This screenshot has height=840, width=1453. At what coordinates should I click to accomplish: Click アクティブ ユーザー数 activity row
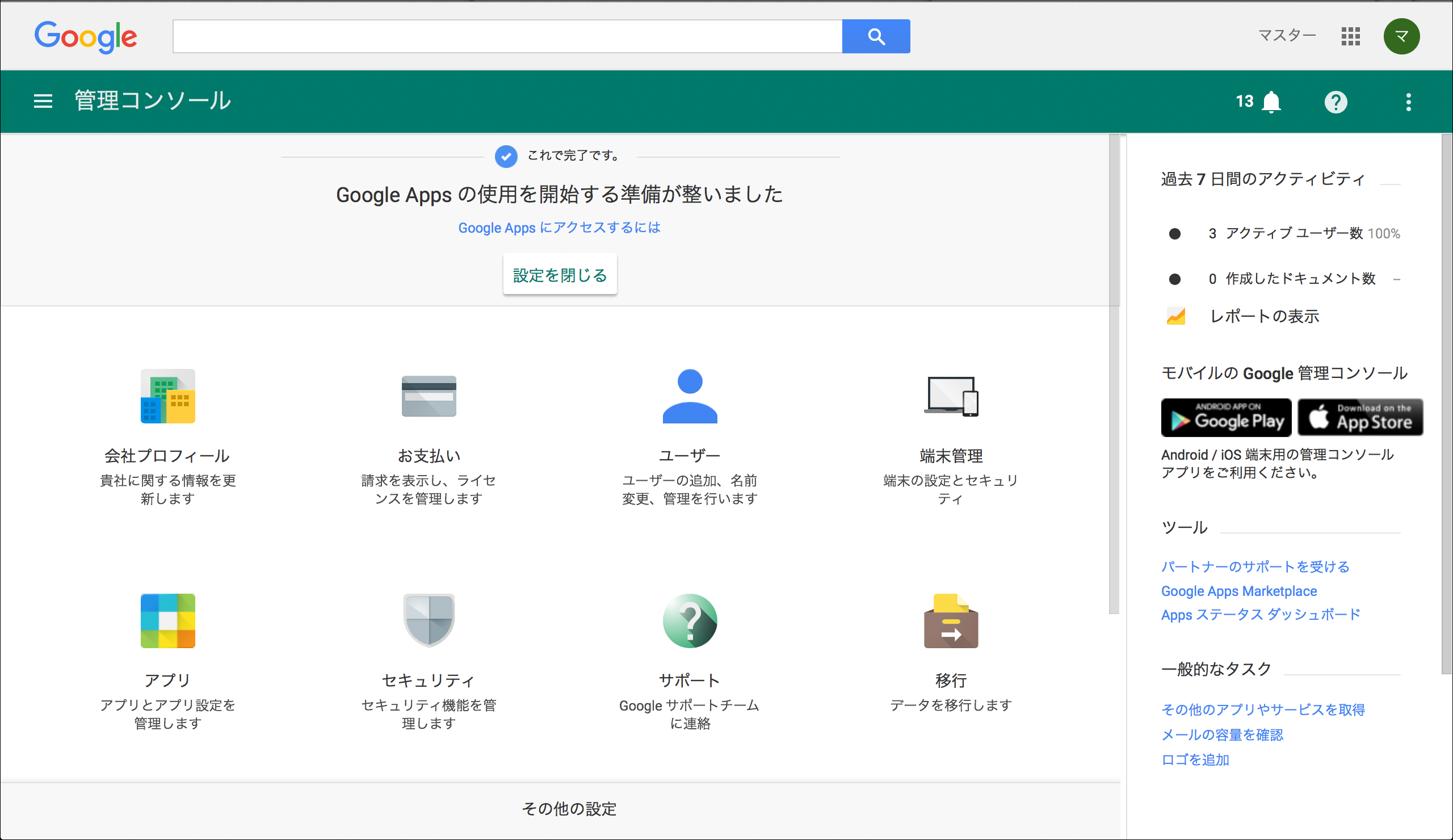click(1283, 233)
